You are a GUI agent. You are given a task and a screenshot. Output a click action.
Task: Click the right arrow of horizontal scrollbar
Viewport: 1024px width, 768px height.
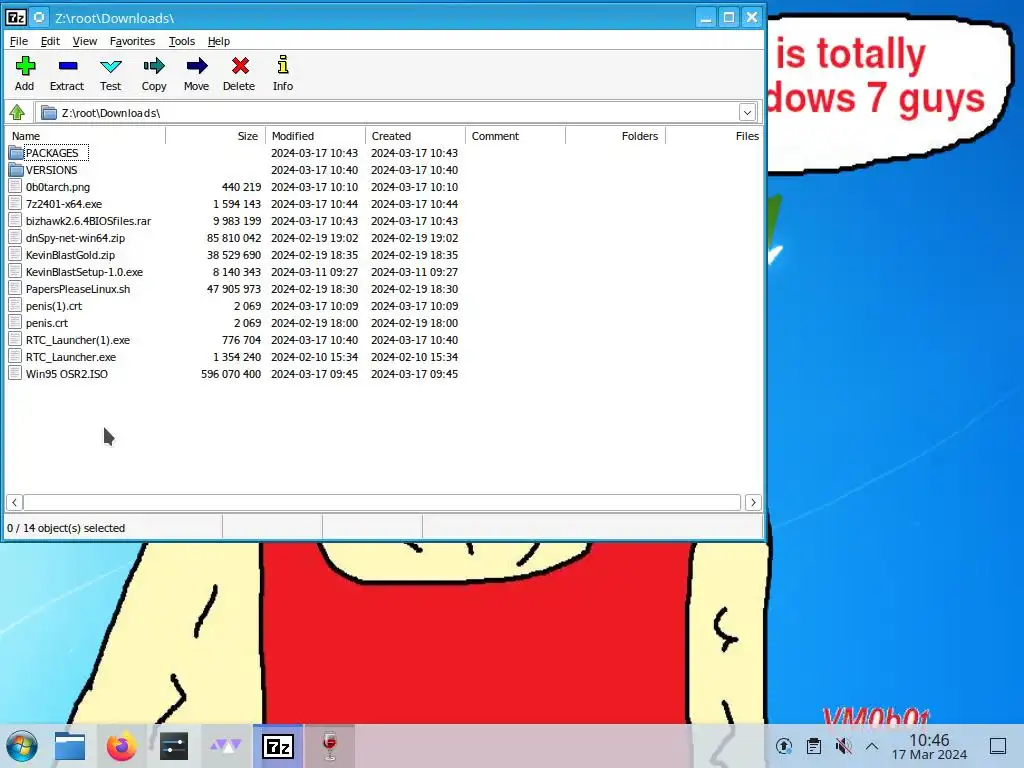pyautogui.click(x=753, y=502)
